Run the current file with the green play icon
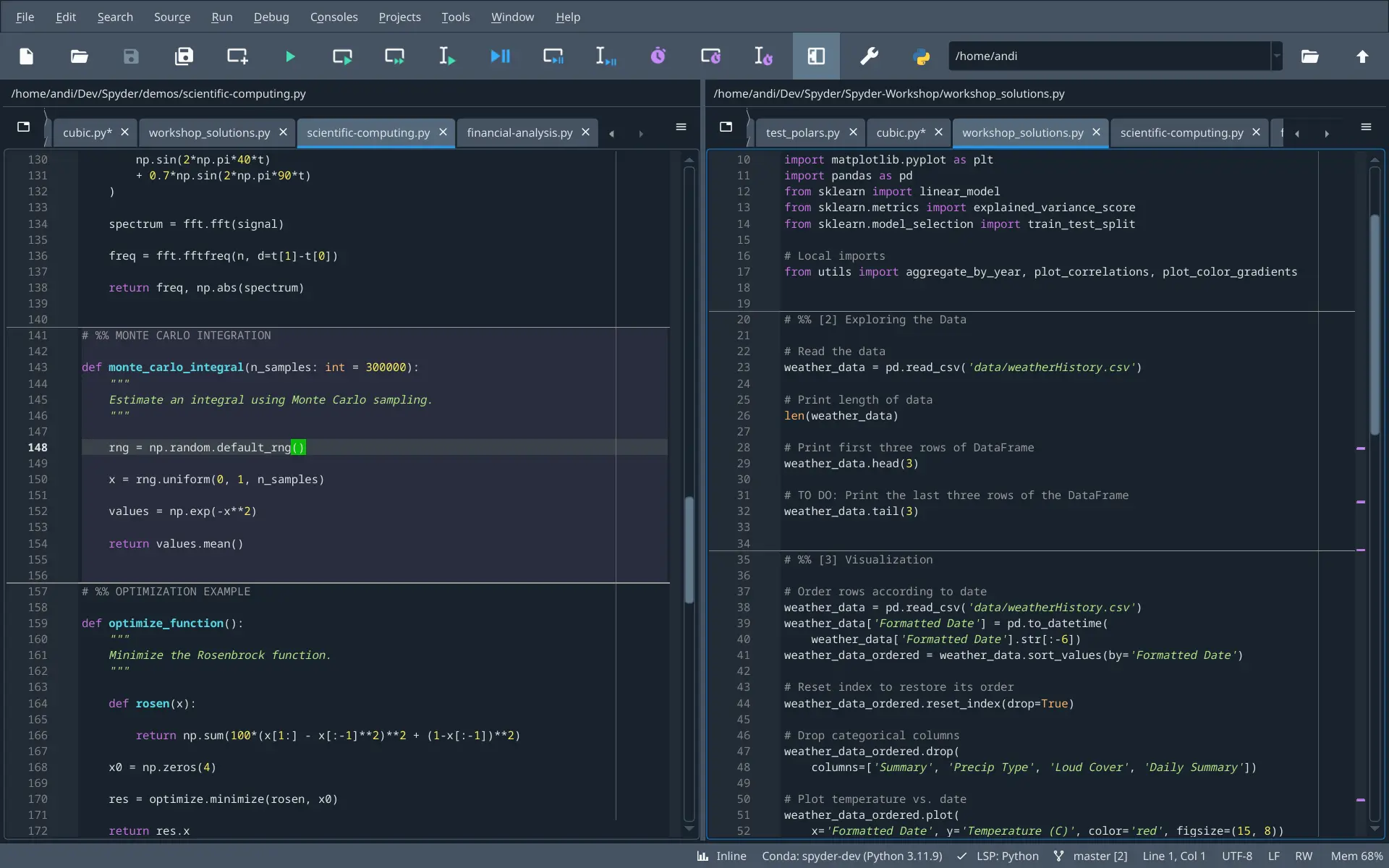1389x868 pixels. (289, 56)
